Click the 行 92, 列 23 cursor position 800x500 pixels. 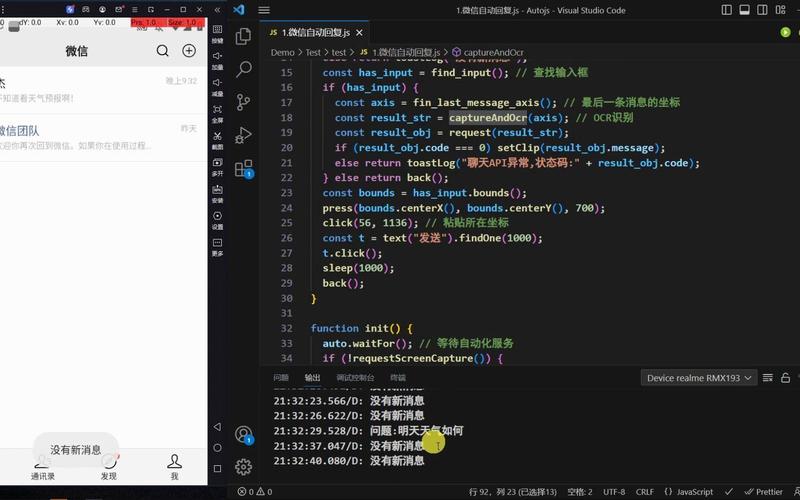pyautogui.click(x=513, y=492)
